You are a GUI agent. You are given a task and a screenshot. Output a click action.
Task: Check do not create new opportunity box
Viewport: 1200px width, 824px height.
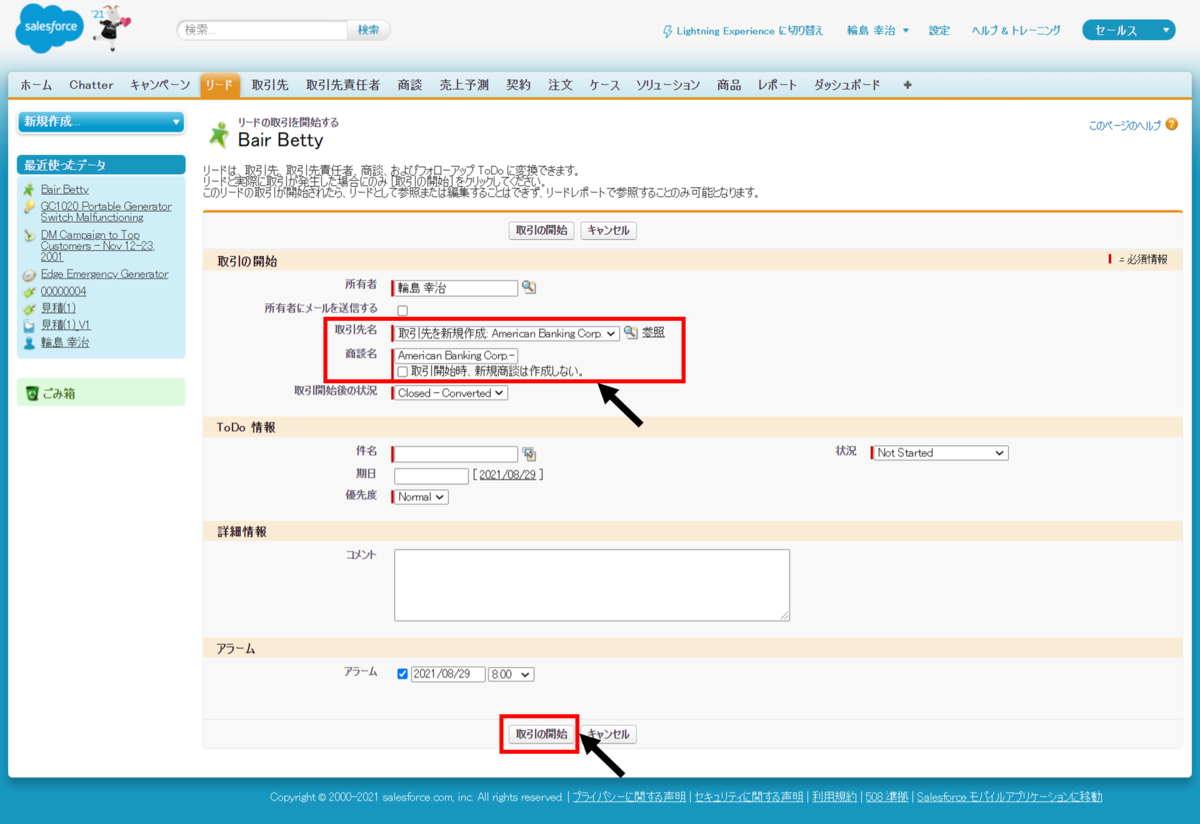(x=402, y=372)
